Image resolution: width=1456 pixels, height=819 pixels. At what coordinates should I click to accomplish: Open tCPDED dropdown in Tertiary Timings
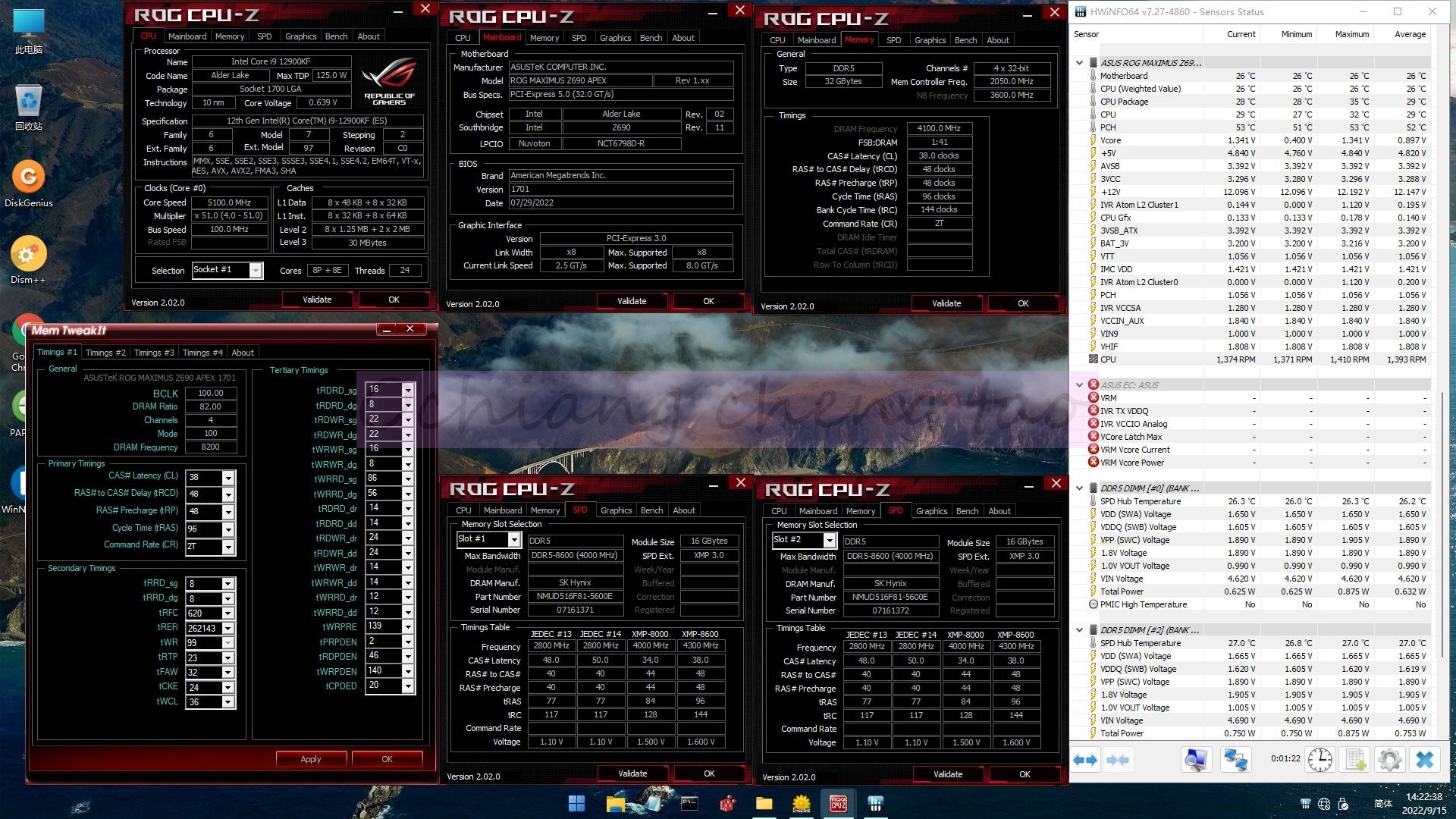[x=408, y=686]
